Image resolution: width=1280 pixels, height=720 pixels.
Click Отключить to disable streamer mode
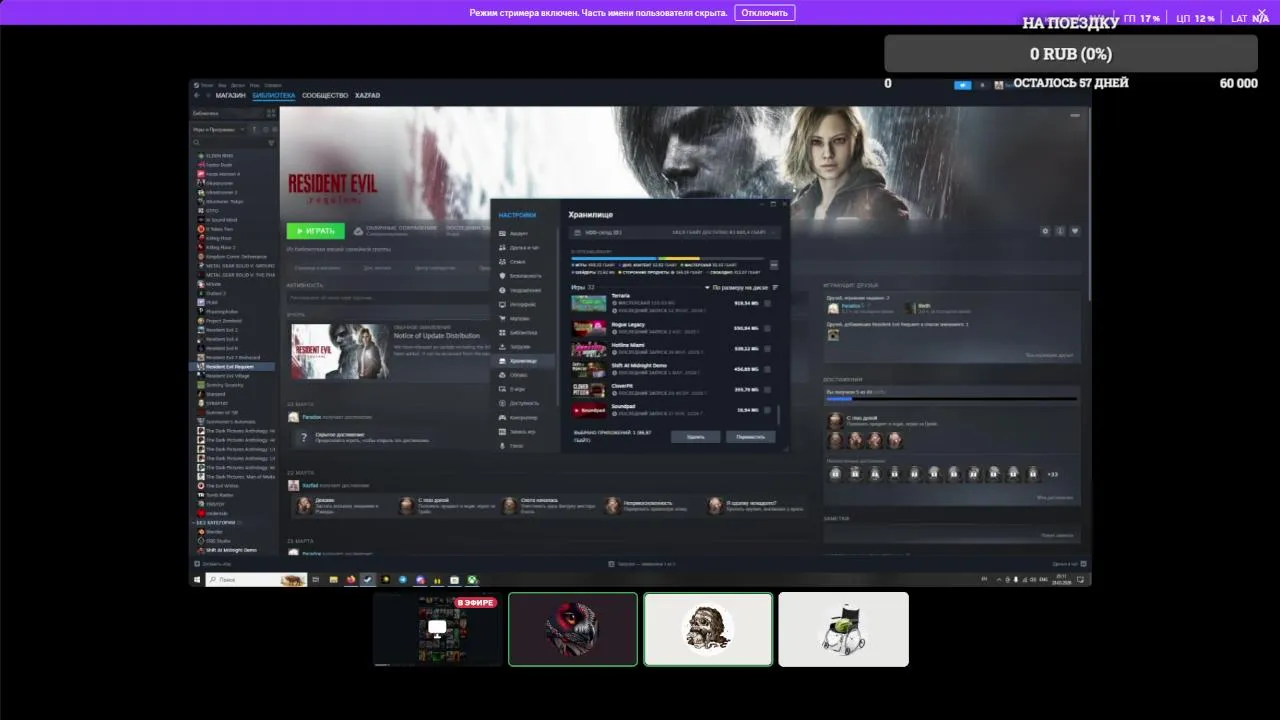pos(765,13)
